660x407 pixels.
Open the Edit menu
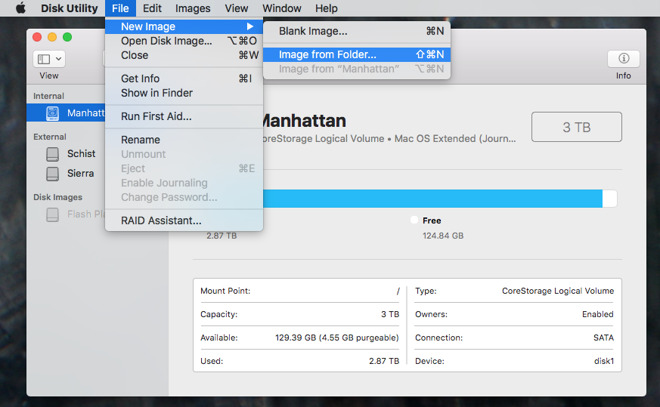pyautogui.click(x=152, y=8)
